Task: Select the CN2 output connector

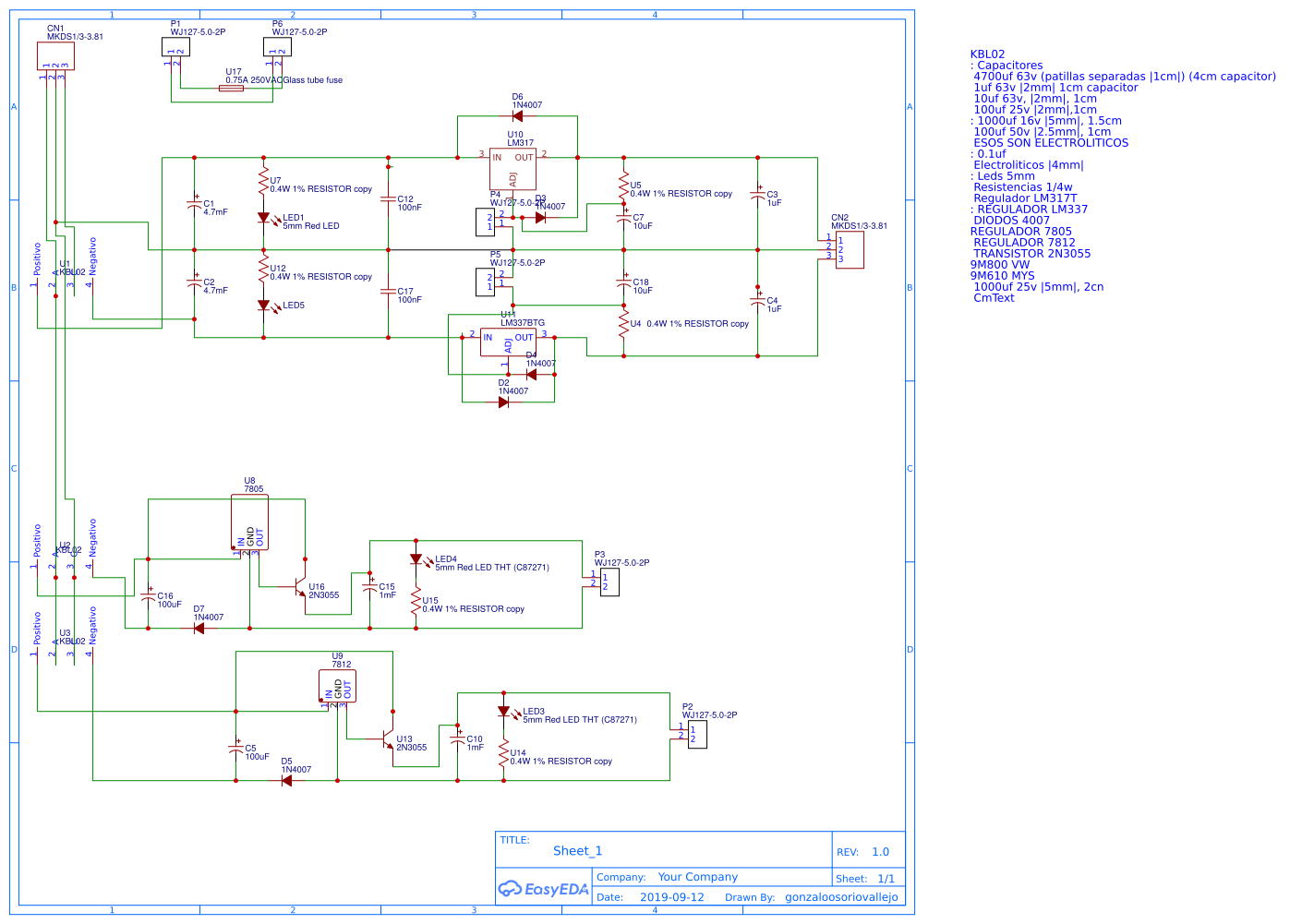Action: click(x=850, y=249)
